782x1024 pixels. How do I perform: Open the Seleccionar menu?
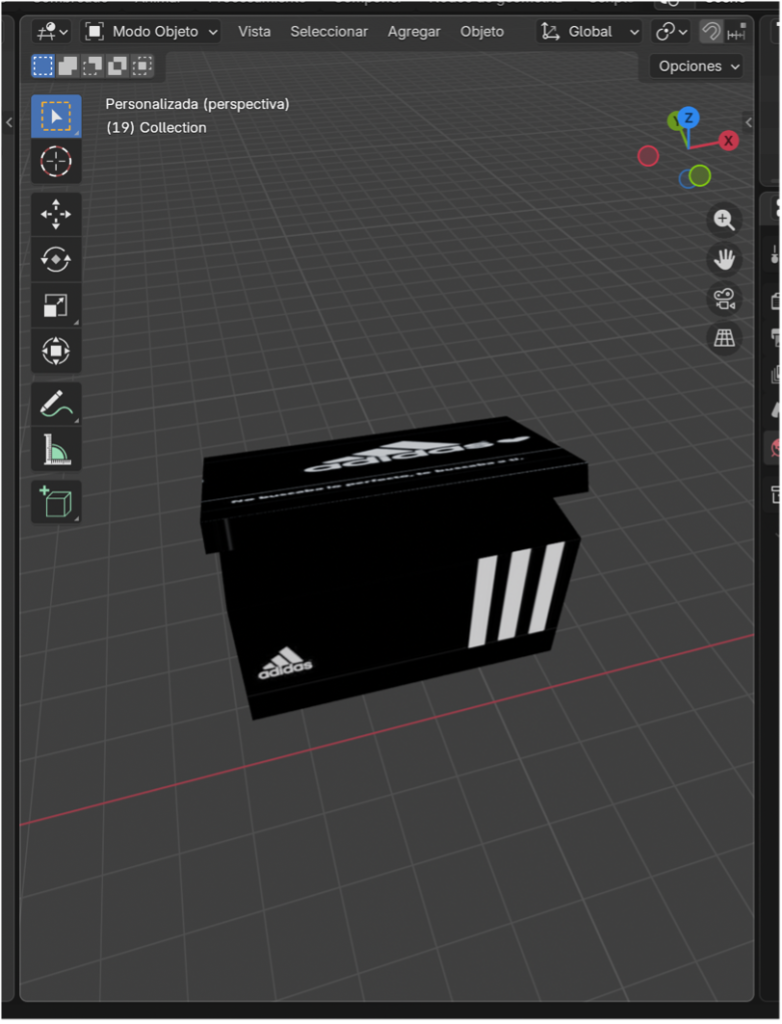329,31
